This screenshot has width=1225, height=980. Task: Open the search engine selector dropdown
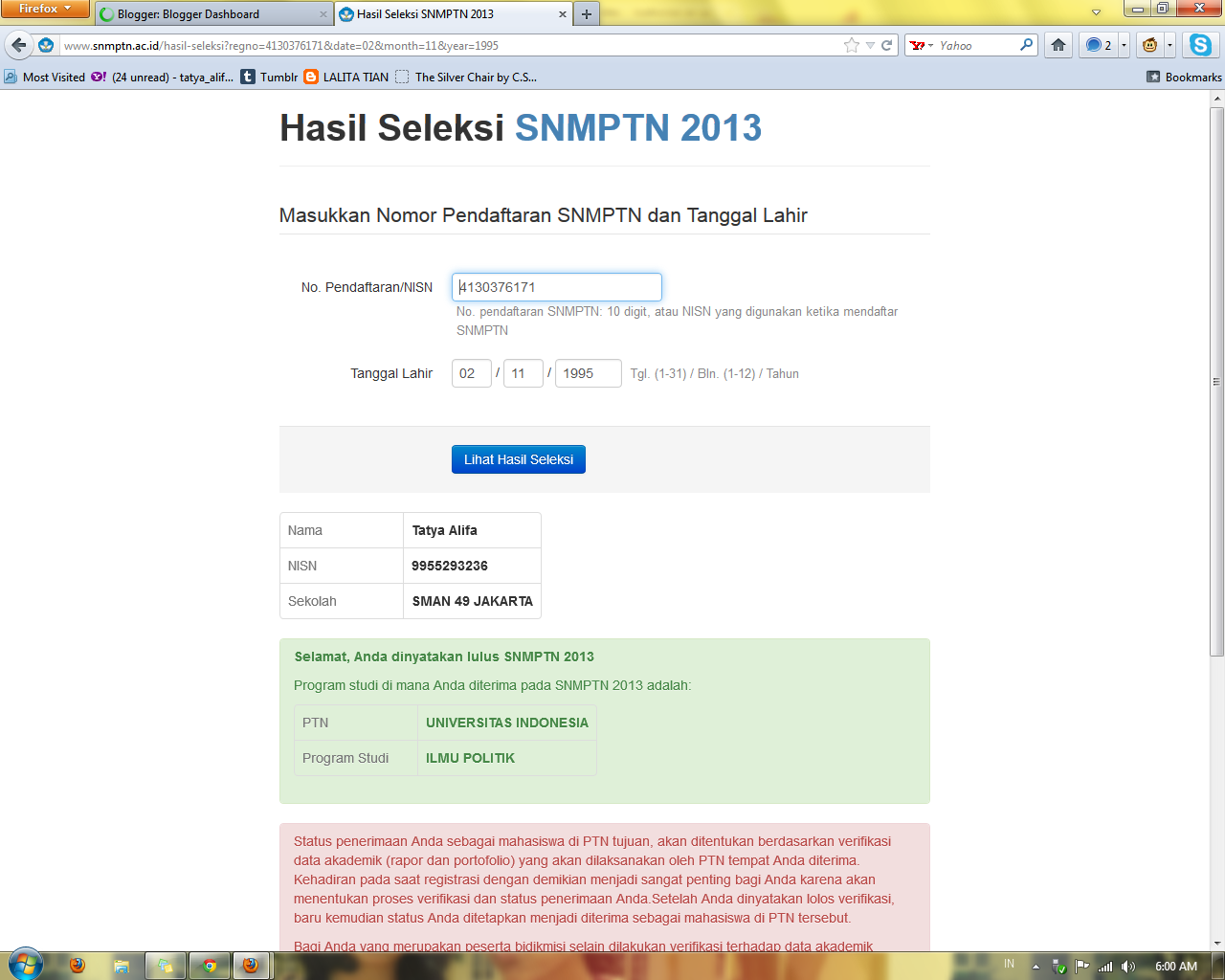(x=930, y=45)
